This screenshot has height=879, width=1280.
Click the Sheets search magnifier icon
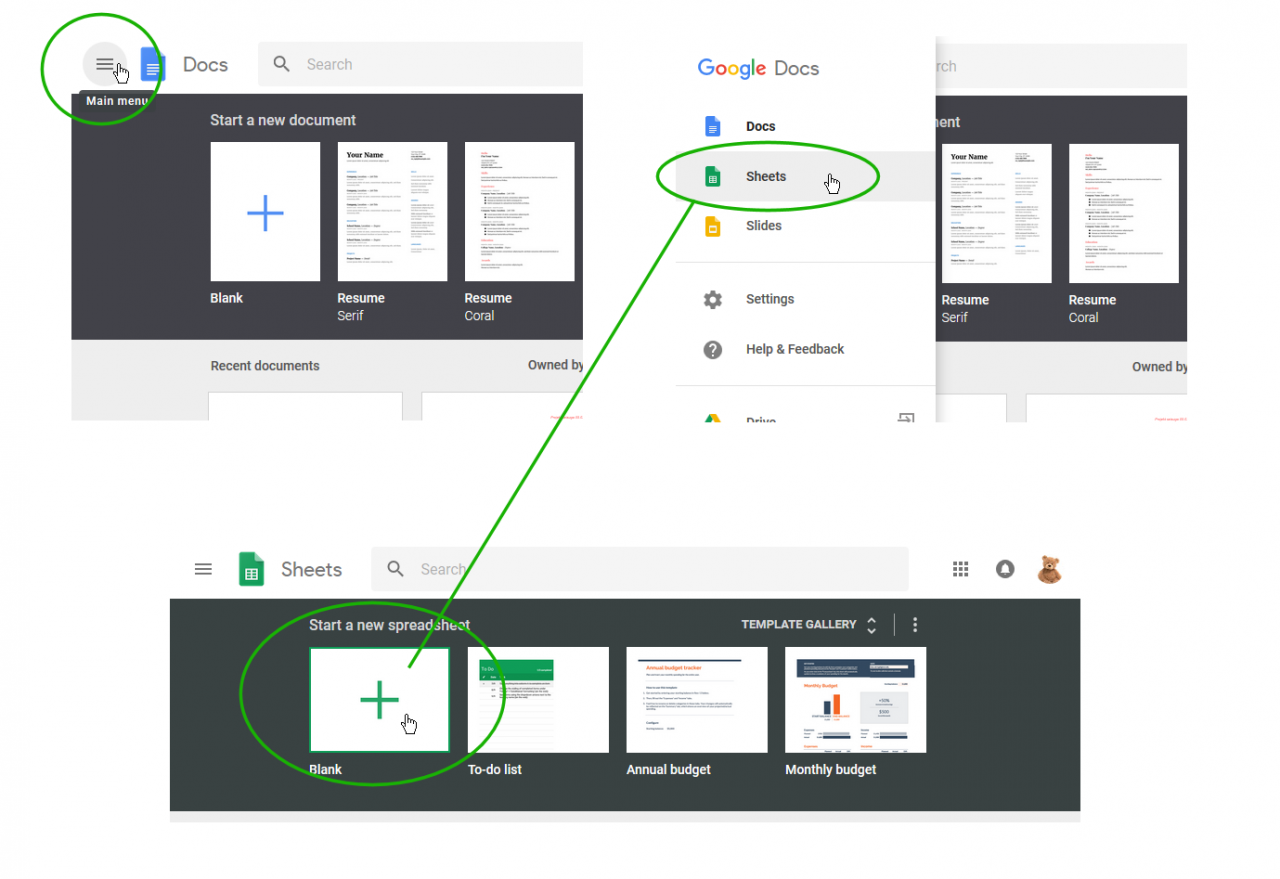396,569
